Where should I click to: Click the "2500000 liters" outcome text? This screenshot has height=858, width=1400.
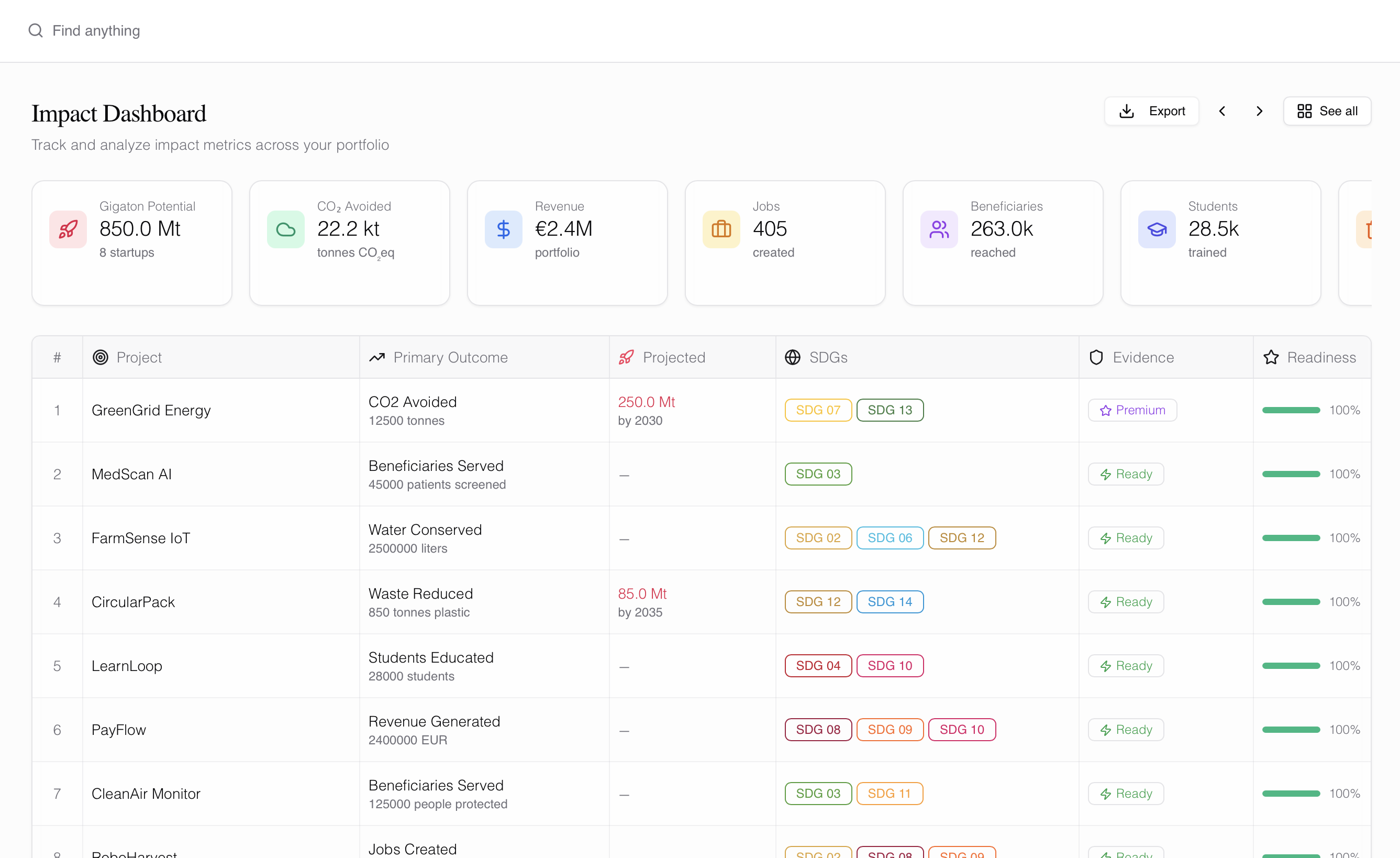tap(408, 548)
